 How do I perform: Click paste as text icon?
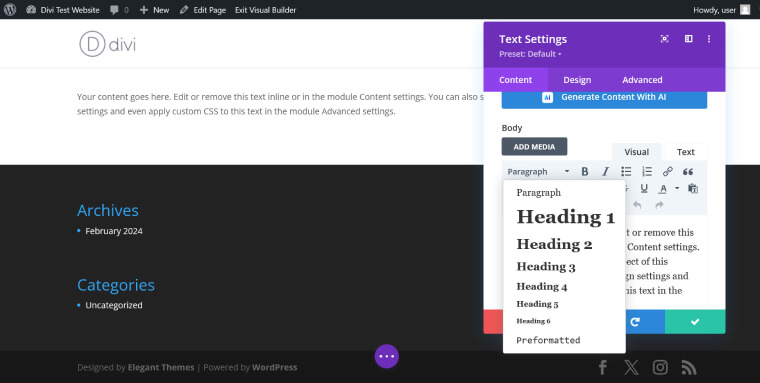[693, 189]
